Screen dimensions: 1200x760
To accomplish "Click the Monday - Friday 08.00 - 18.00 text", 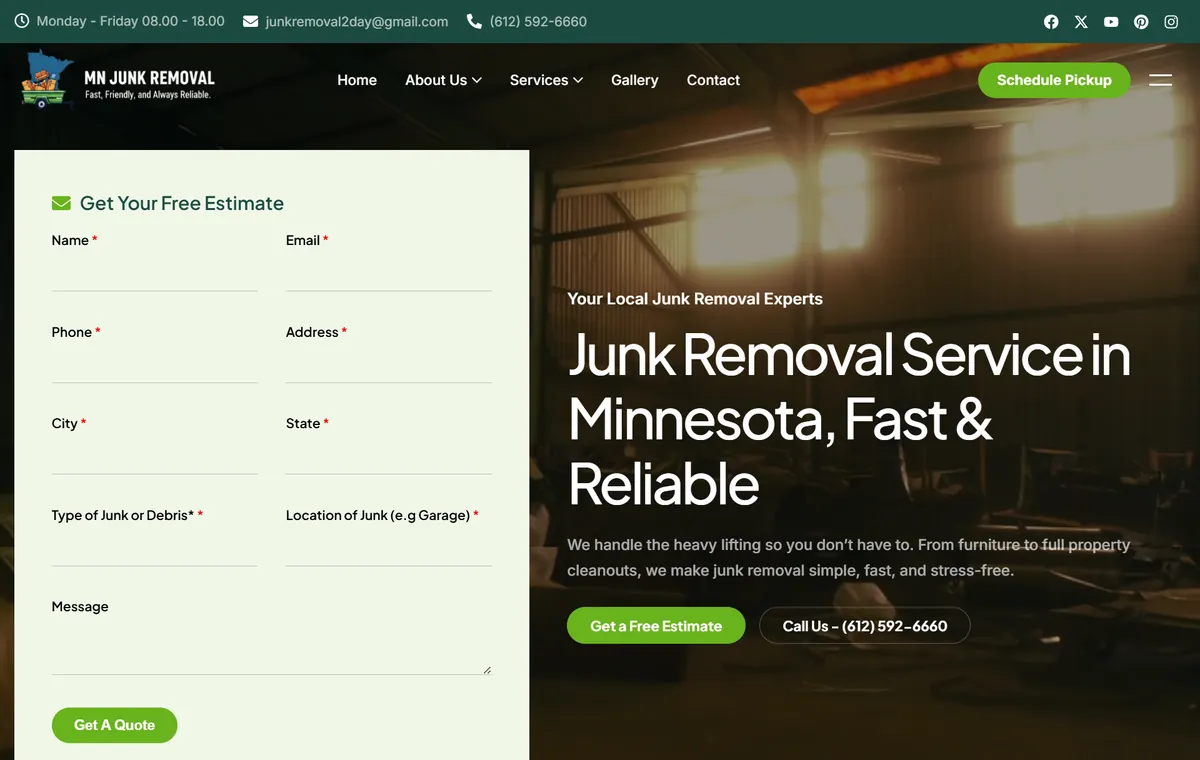I will click(x=131, y=21).
